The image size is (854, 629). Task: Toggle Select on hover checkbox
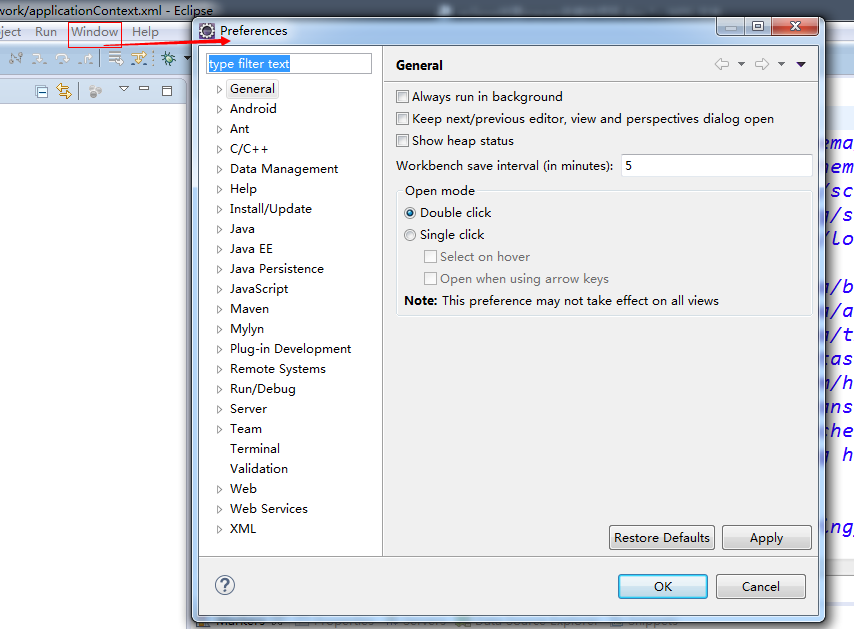(x=430, y=257)
